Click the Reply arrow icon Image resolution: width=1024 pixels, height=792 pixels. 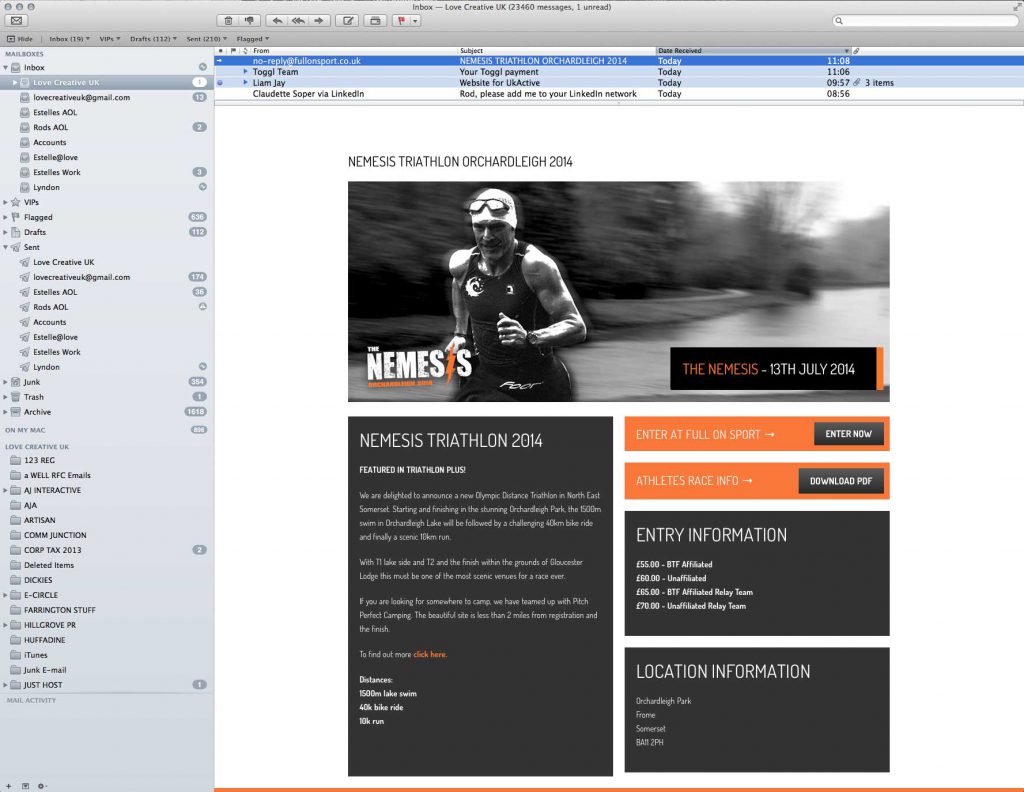(x=276, y=20)
